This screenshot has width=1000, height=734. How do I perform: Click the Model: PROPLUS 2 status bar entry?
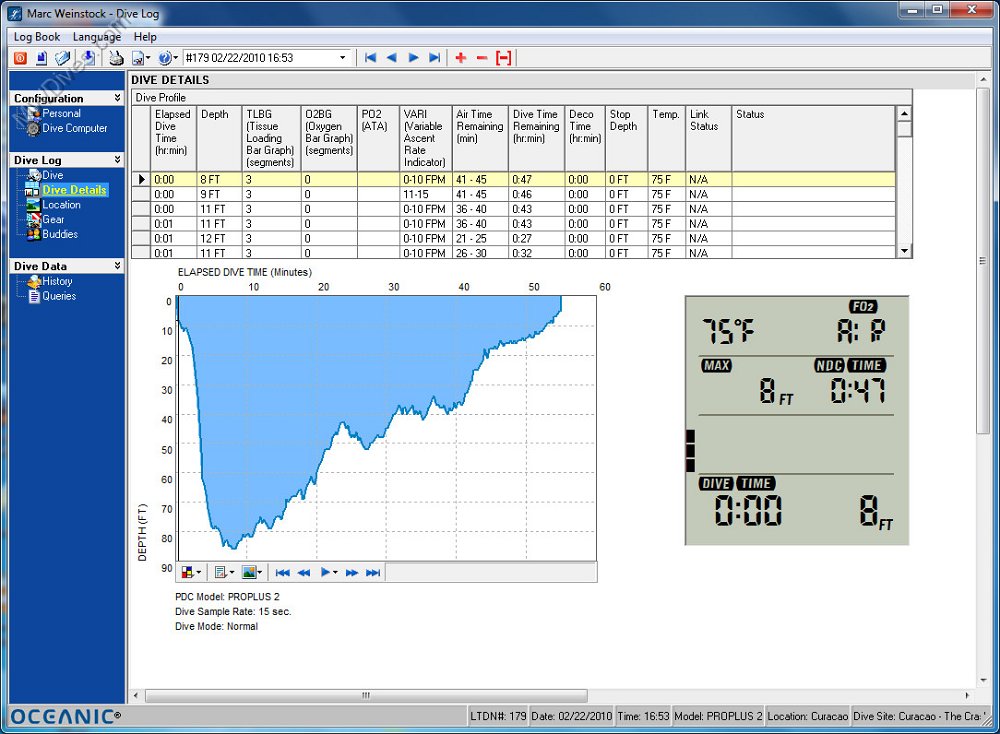click(718, 716)
